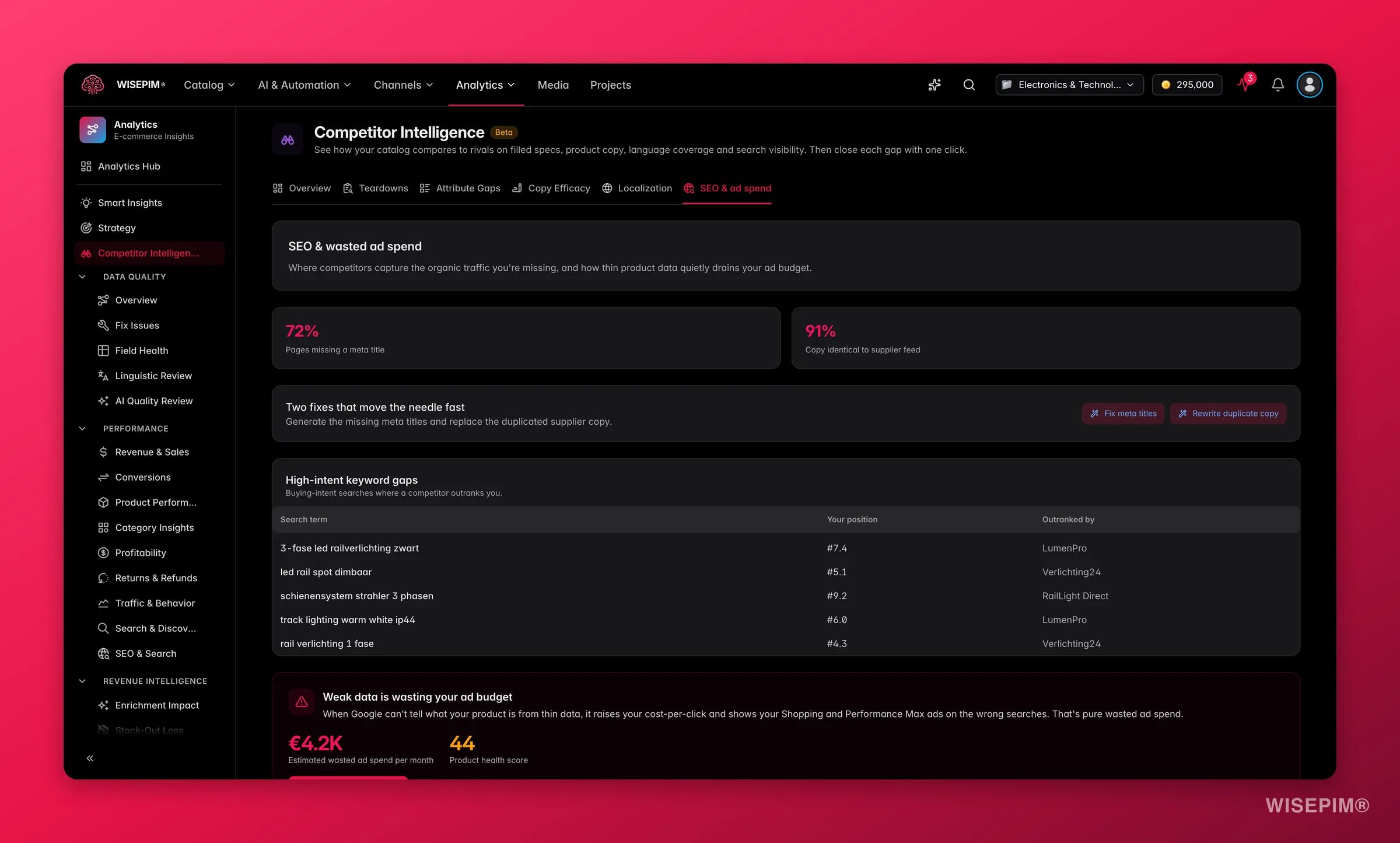Open the Channels dropdown menu

[404, 85]
